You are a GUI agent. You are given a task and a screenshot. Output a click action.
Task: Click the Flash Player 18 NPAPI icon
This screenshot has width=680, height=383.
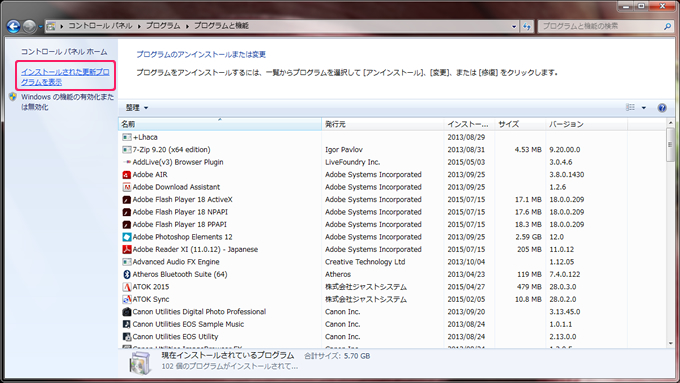pos(127,212)
